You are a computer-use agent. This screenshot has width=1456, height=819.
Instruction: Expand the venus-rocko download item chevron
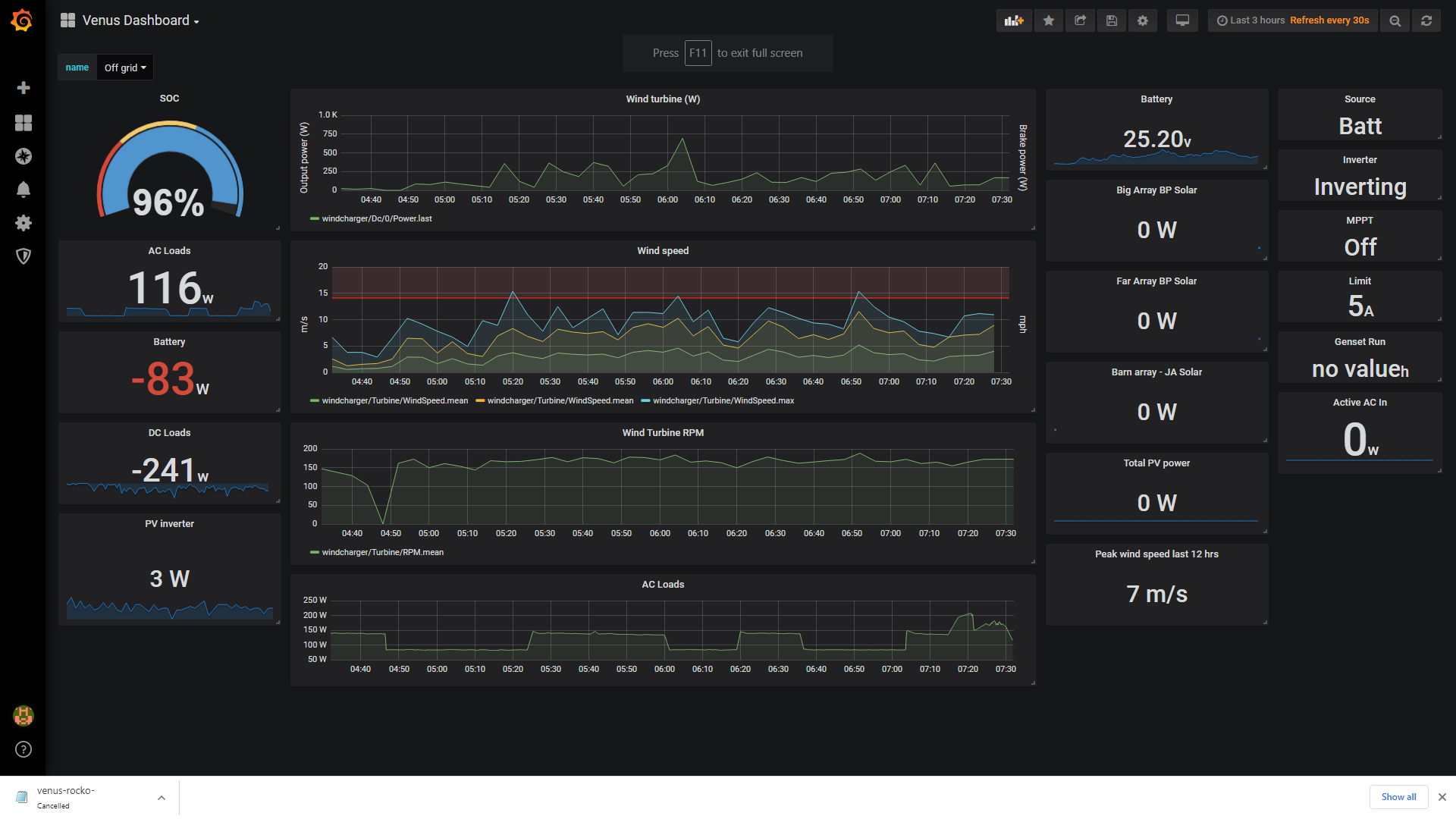click(x=161, y=797)
